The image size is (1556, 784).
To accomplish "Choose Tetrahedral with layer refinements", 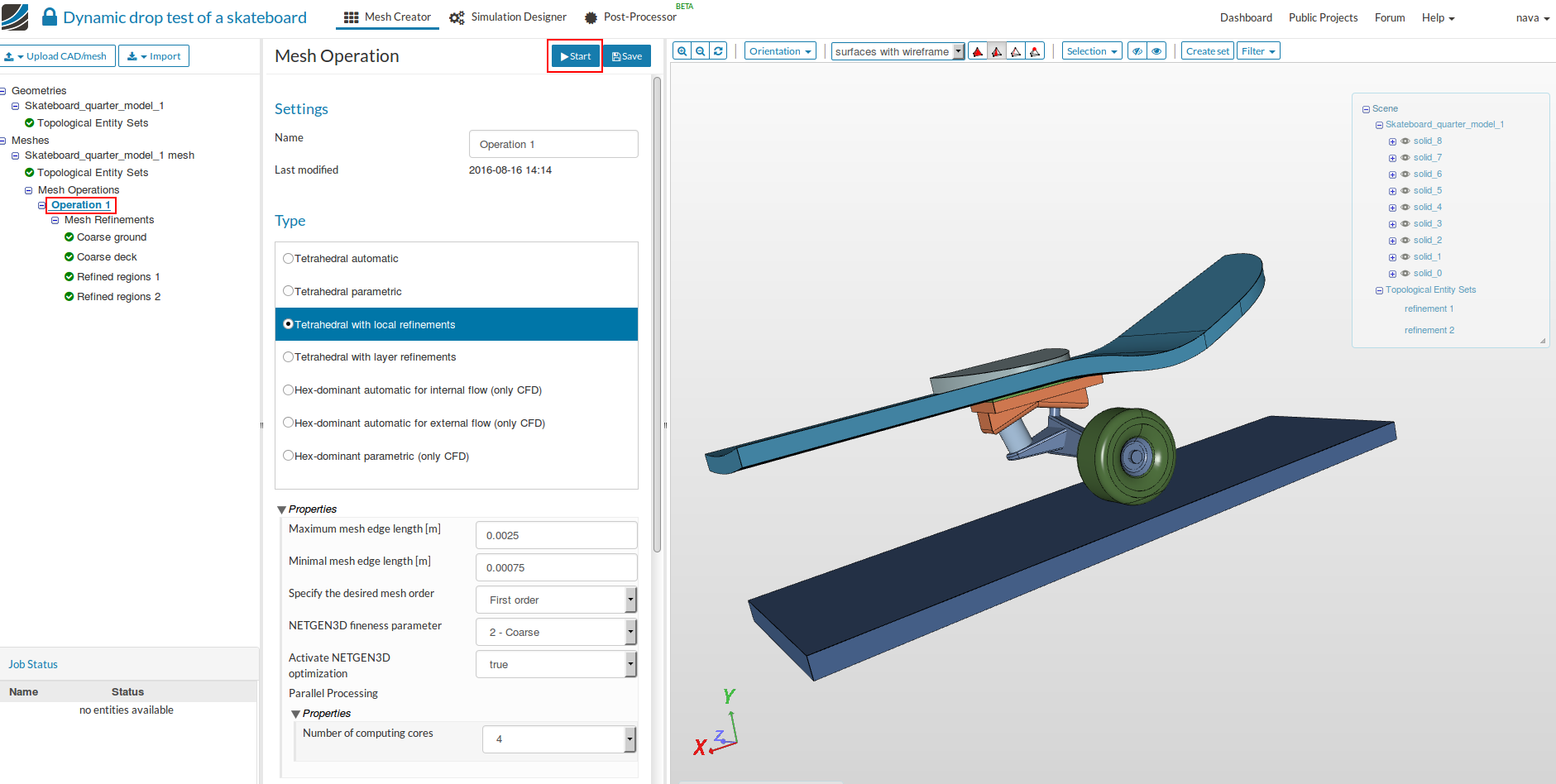I will (288, 357).
